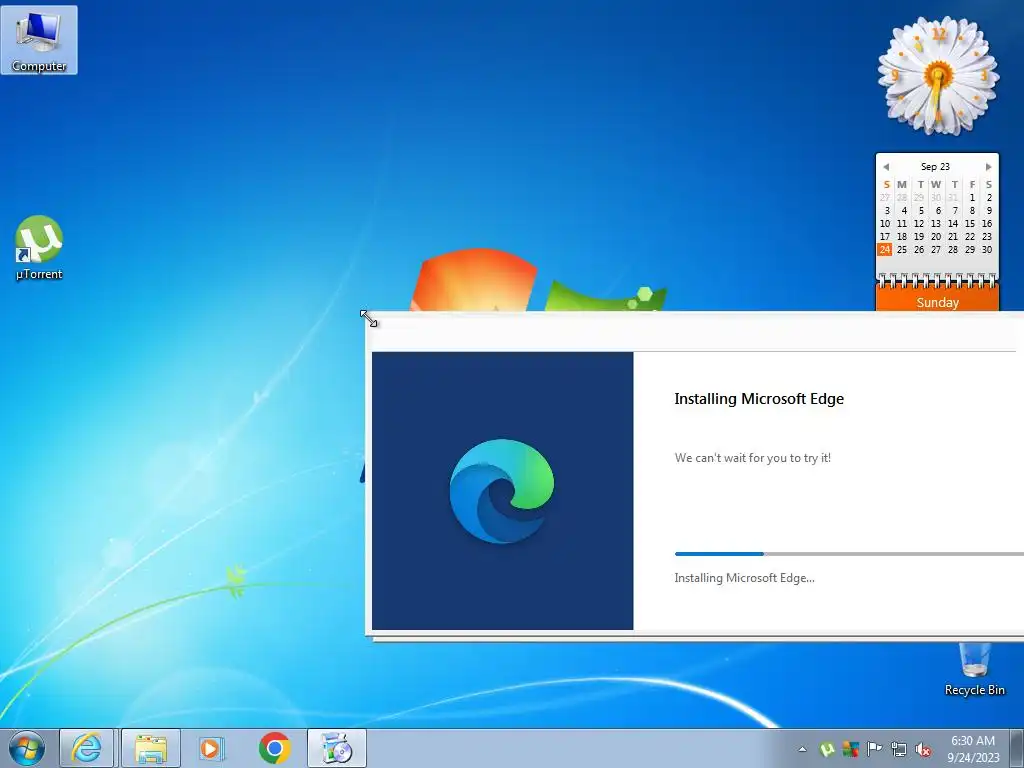Click the Edge installer title bar
This screenshot has height=768, width=1024.
click(695, 332)
